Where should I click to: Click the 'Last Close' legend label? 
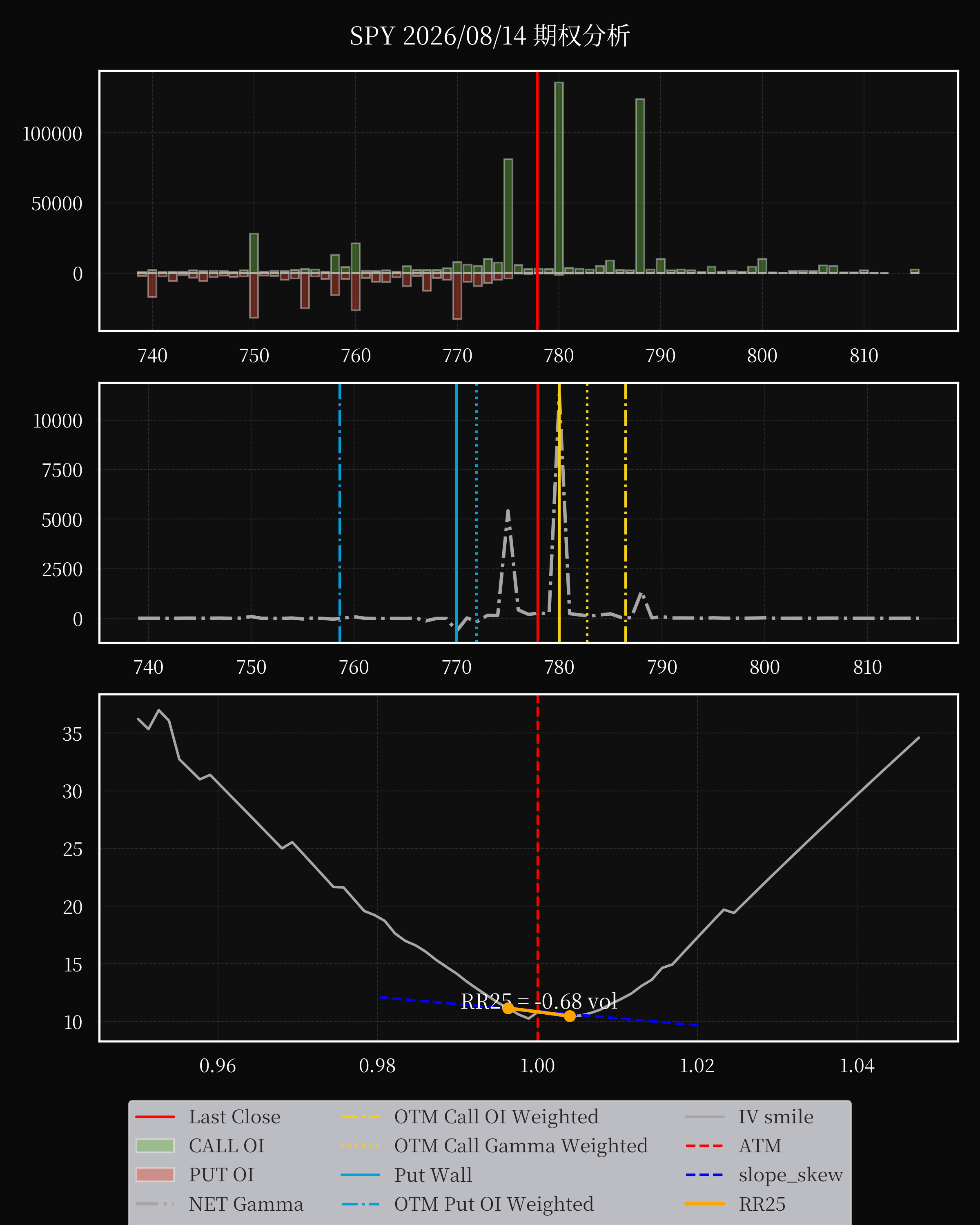(x=234, y=1116)
